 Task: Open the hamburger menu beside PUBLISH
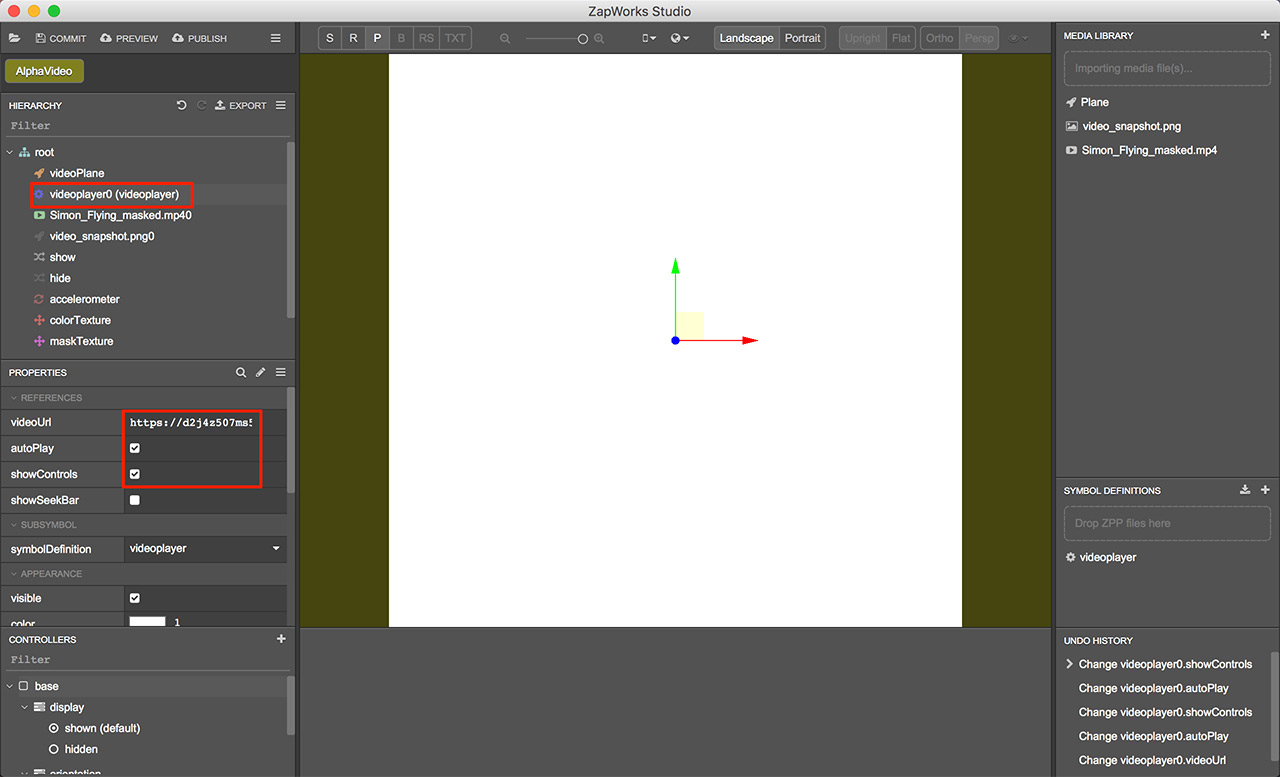[276, 38]
